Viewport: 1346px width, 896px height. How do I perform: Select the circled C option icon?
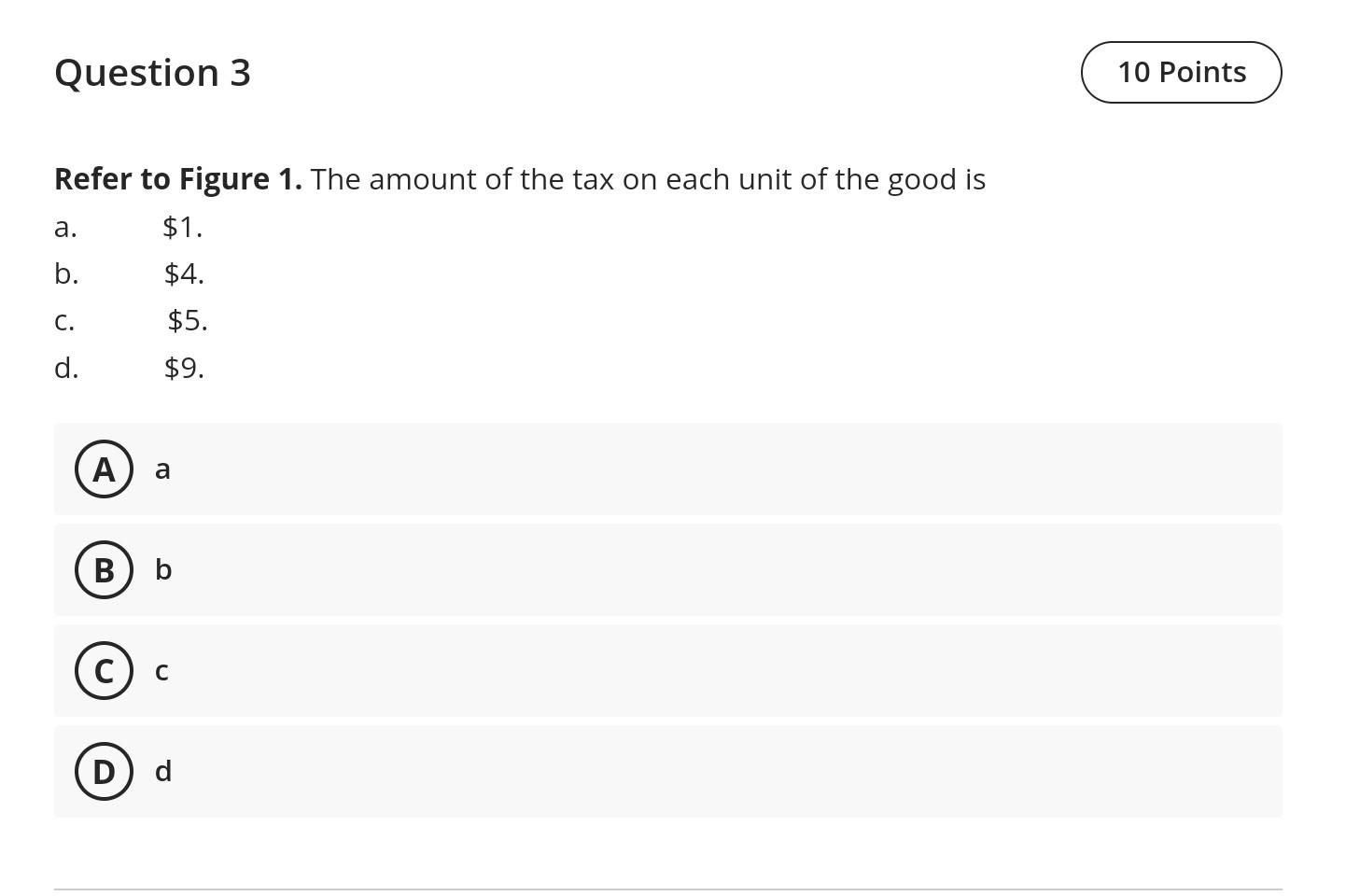(104, 670)
